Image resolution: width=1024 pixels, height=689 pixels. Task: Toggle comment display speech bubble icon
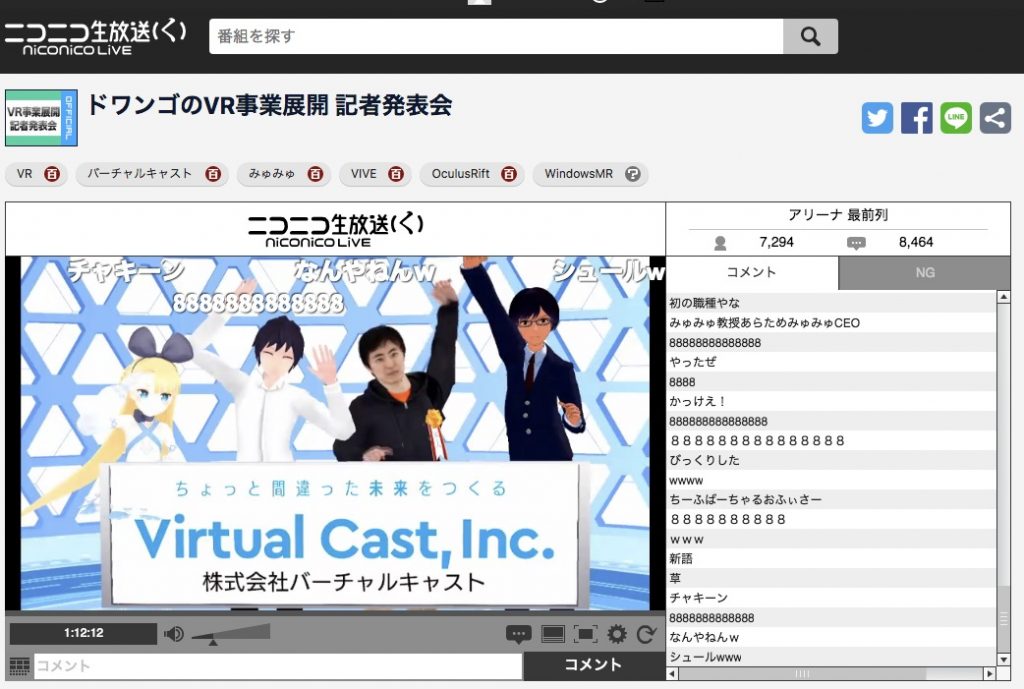coord(519,633)
